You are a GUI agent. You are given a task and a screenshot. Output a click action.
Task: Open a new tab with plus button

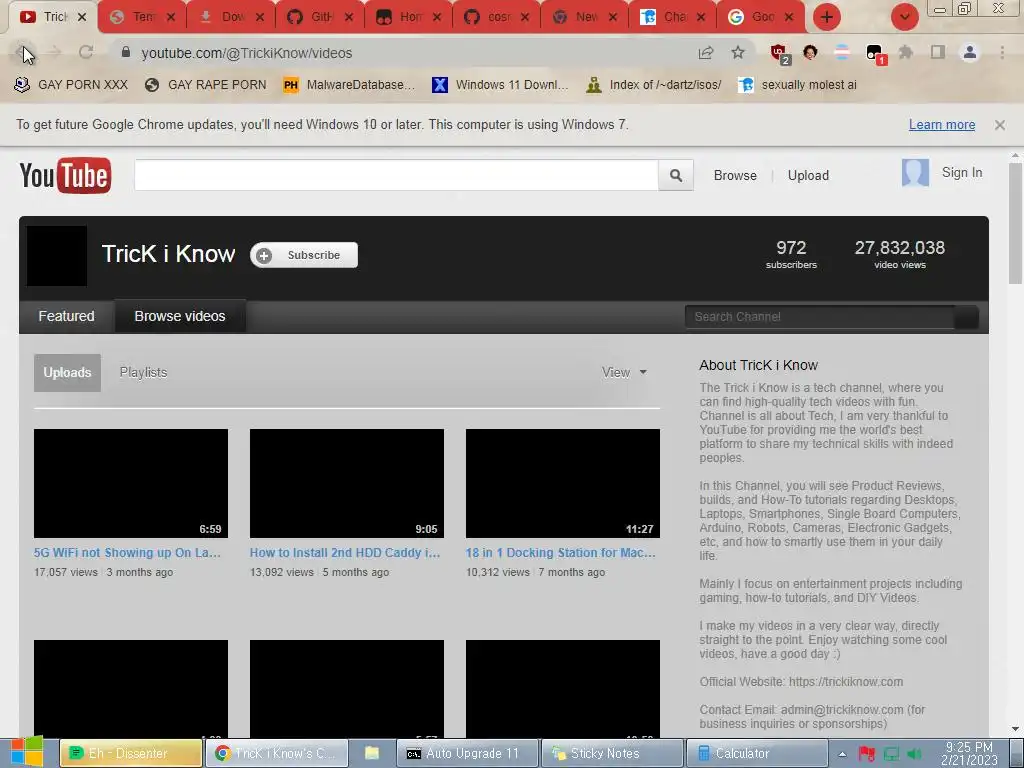tap(827, 17)
